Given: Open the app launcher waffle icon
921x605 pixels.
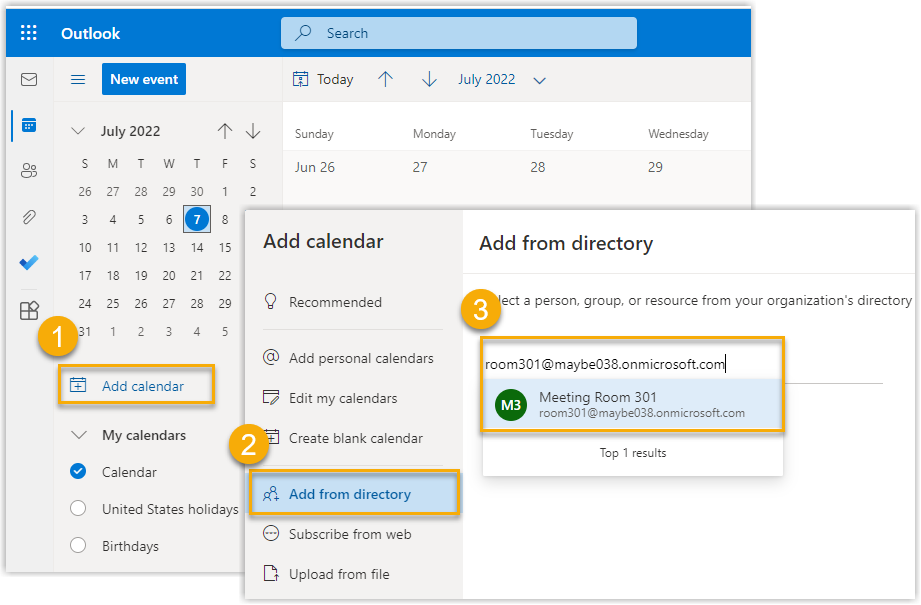Looking at the screenshot, I should [29, 33].
